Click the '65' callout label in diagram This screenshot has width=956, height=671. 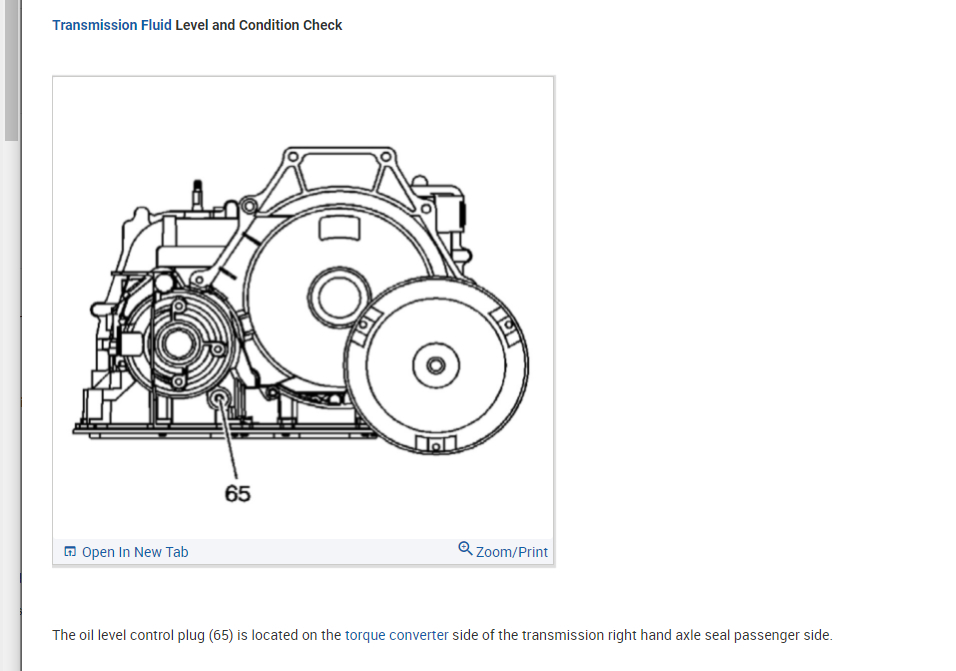[x=237, y=494]
